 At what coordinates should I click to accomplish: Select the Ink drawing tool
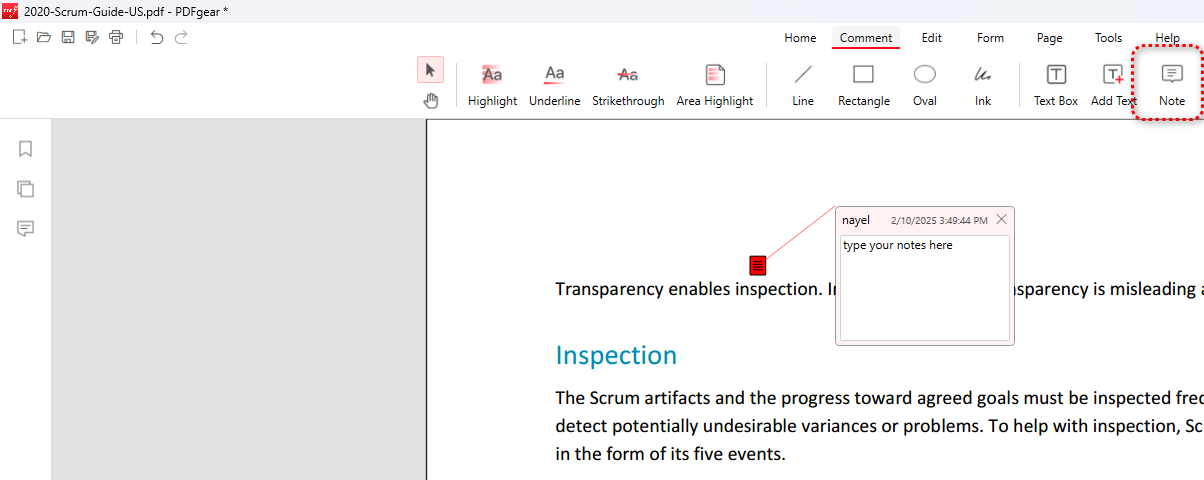click(983, 84)
